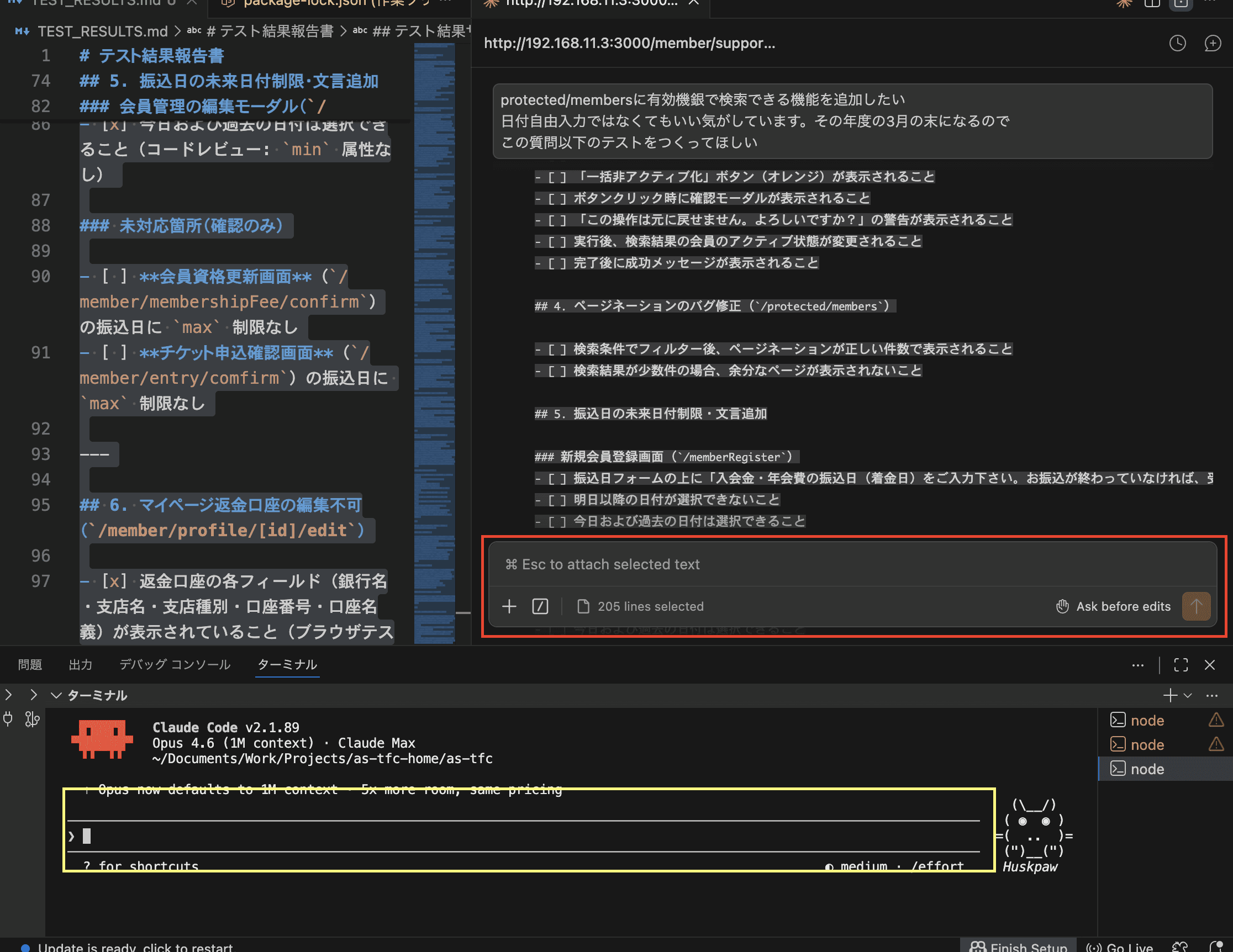Toggle 205 lines selected attachment
Screen dimensions: 1233x952
(x=641, y=606)
